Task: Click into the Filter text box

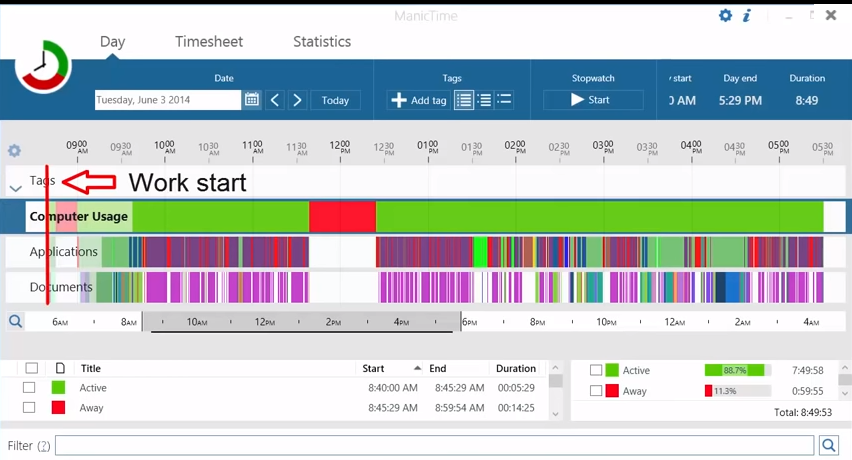Action: click(434, 445)
